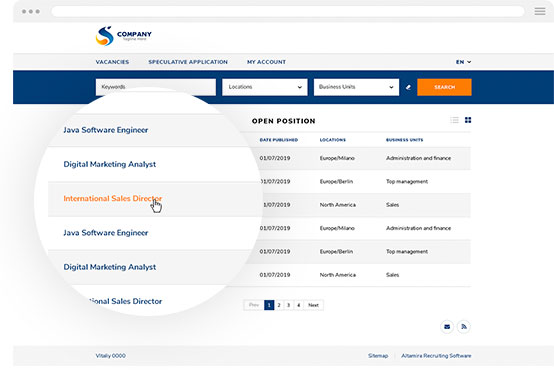Screen dimensions: 554x370
Task: Subscribe via the email envelope icon
Action: point(447,327)
